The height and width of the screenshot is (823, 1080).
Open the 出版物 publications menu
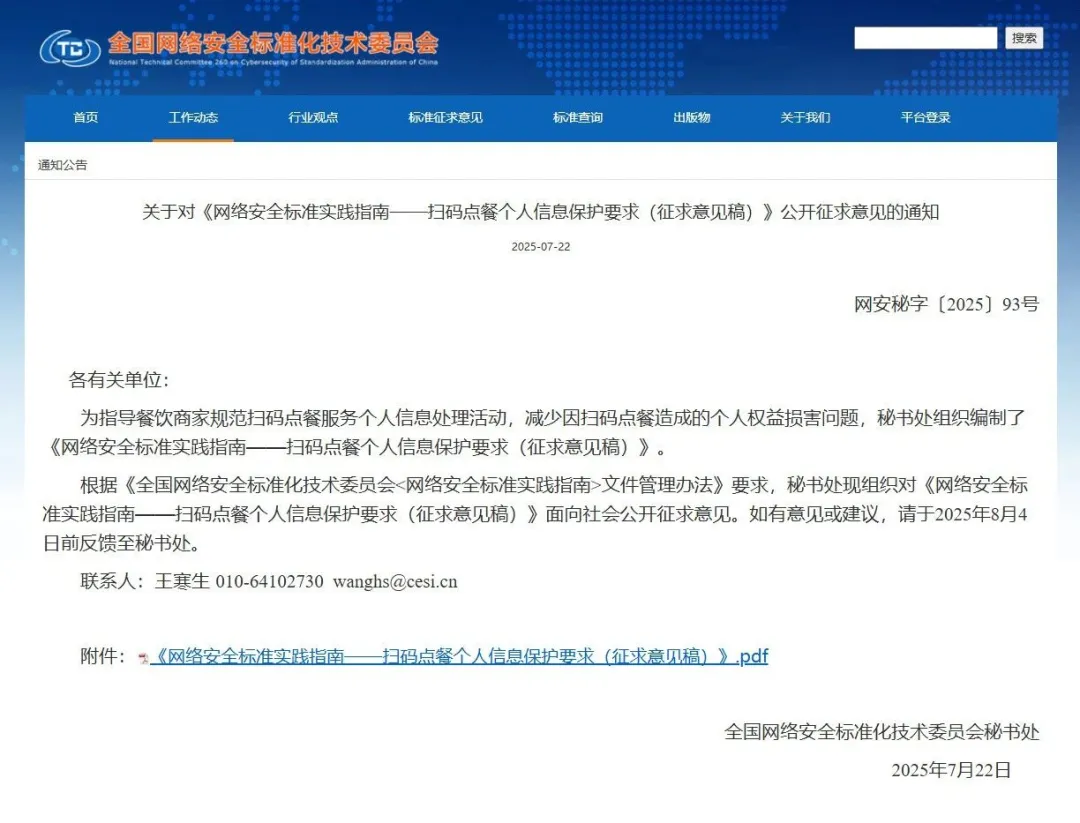pos(691,118)
